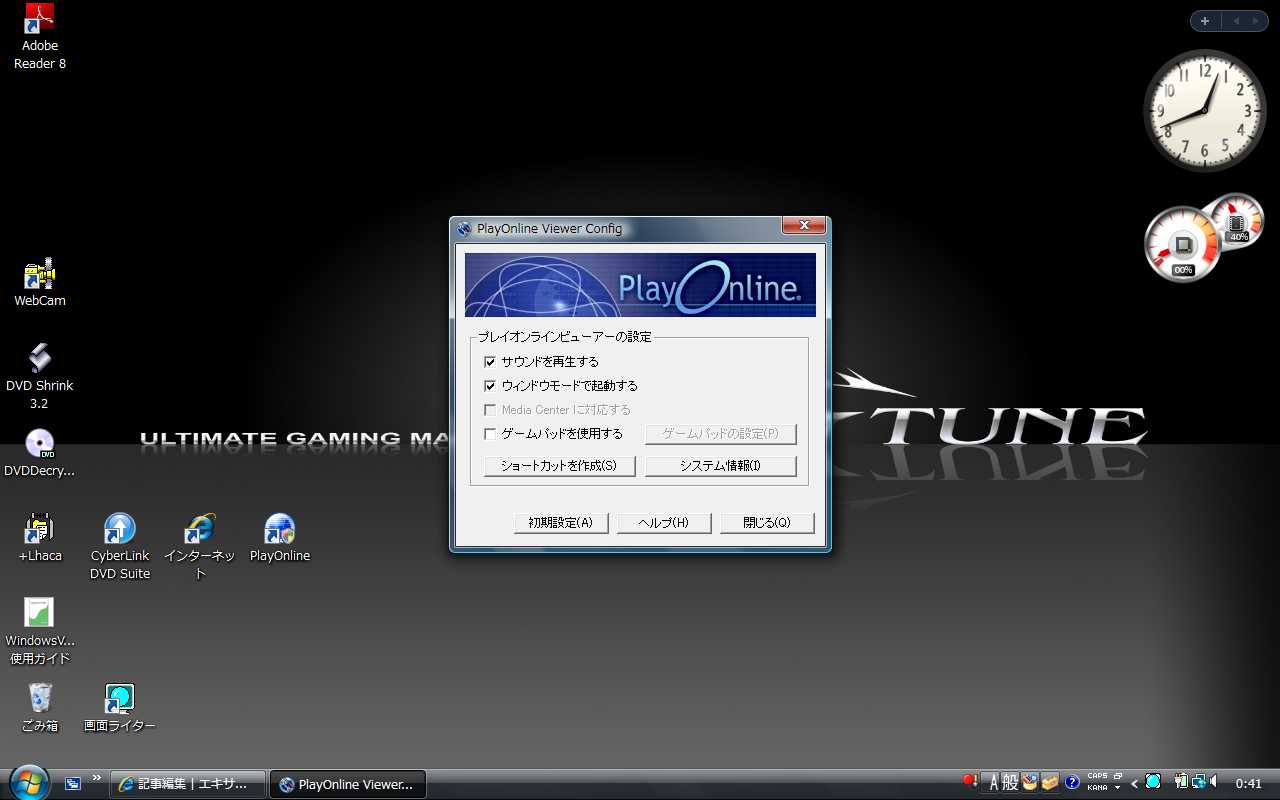Click the power plug tray icon
1280x800 pixels.
[x=1181, y=781]
